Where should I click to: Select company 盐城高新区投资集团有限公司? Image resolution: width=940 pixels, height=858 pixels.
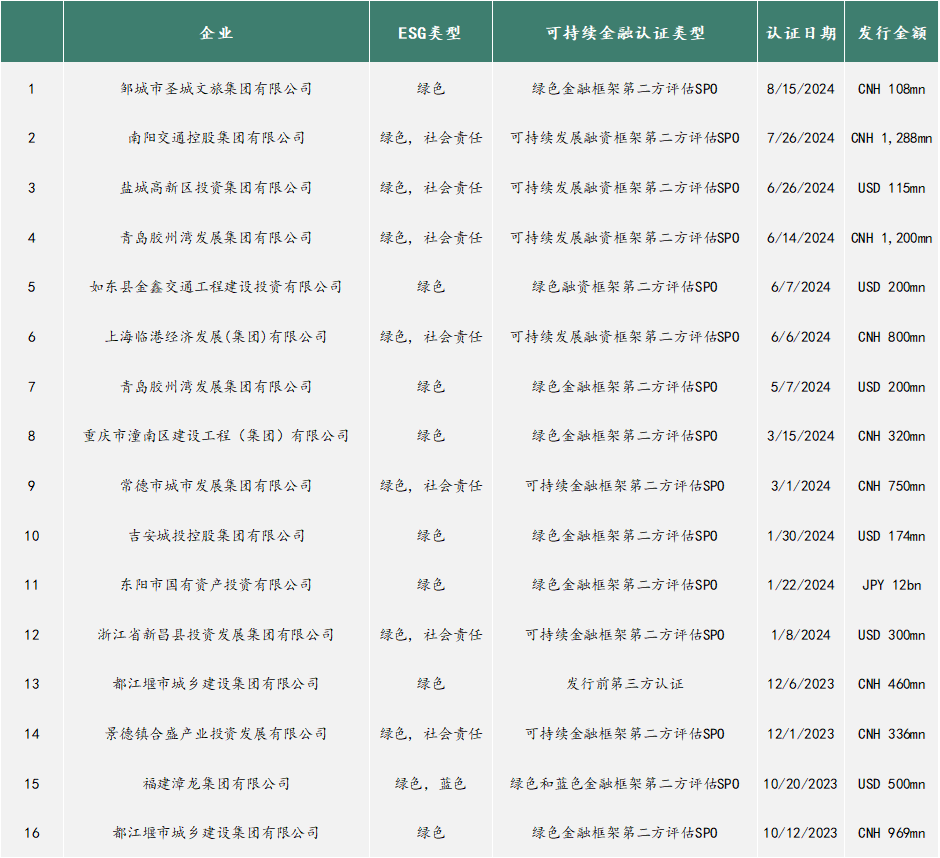click(216, 188)
